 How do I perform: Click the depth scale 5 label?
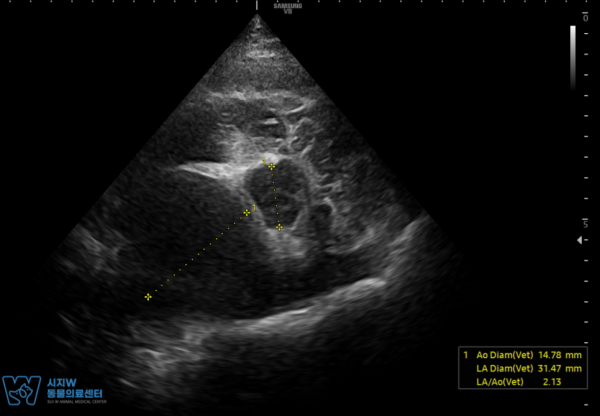click(x=585, y=224)
